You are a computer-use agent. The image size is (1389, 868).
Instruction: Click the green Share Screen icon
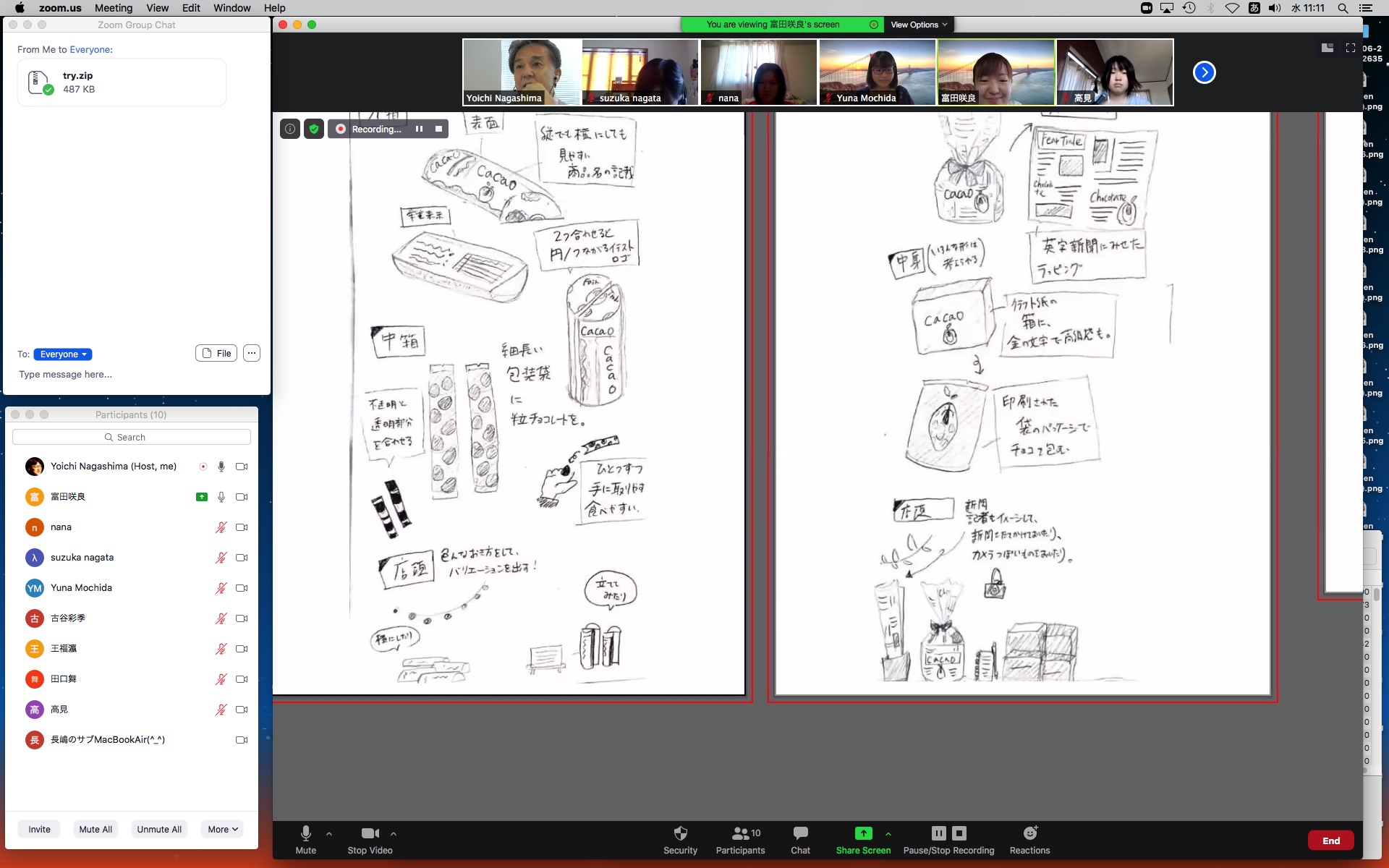[863, 833]
